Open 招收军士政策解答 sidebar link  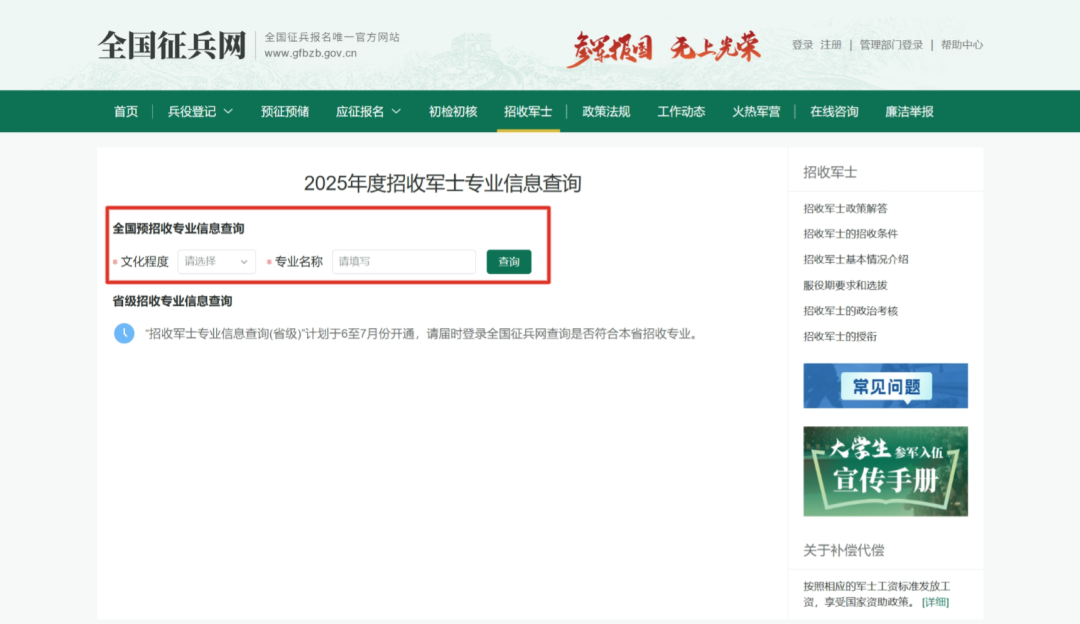pos(845,208)
